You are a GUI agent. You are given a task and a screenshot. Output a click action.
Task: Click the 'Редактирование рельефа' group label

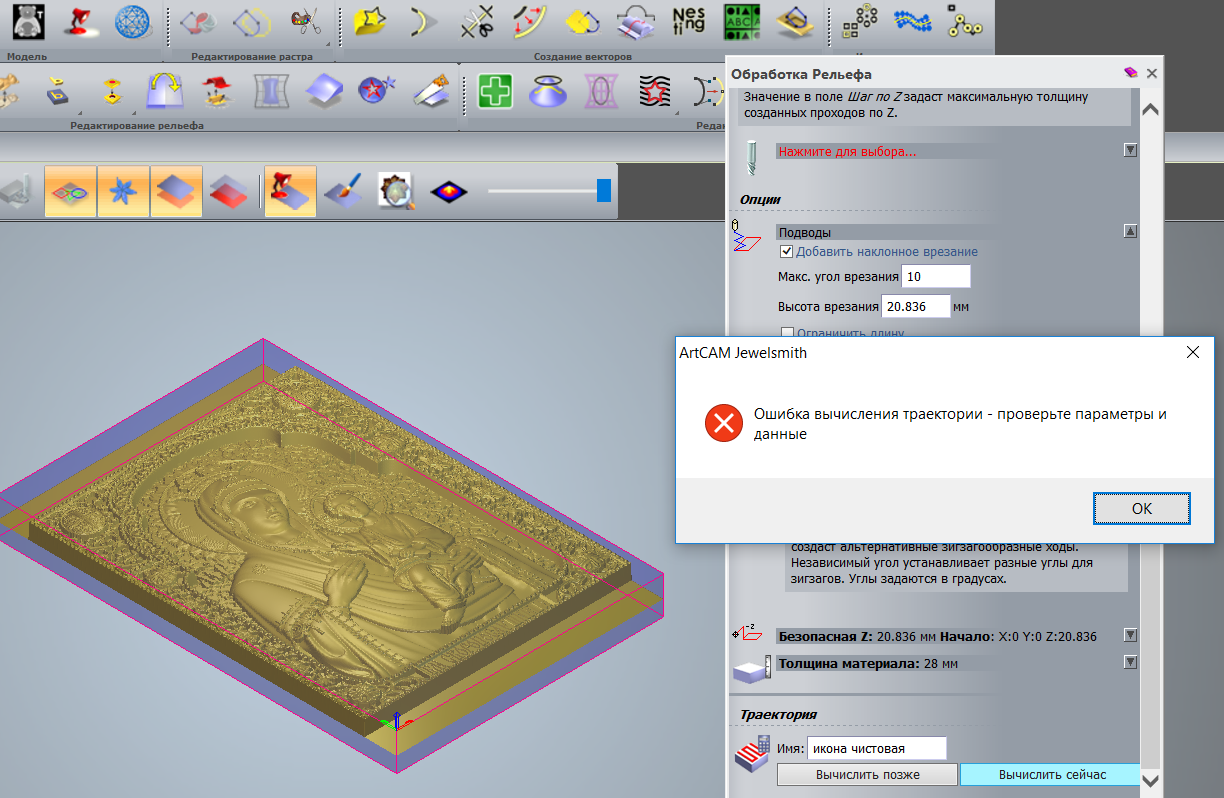click(x=137, y=126)
